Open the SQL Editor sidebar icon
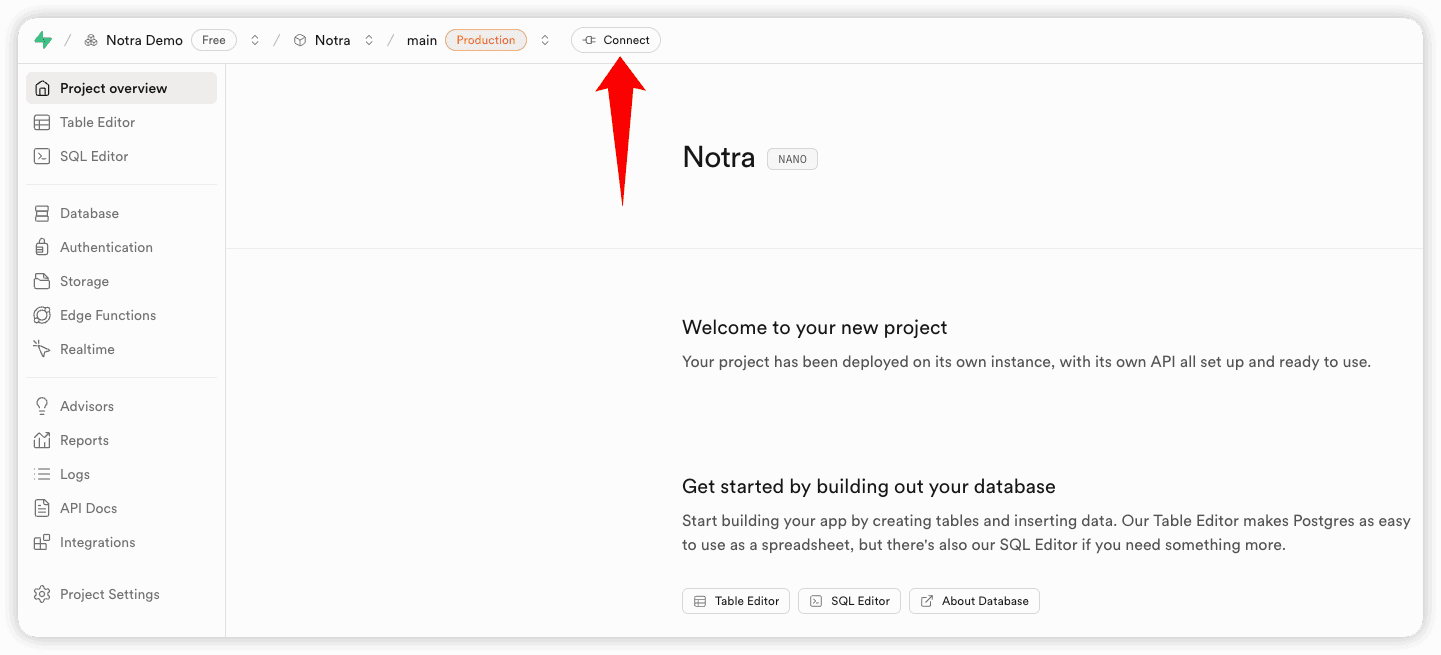 click(42, 157)
